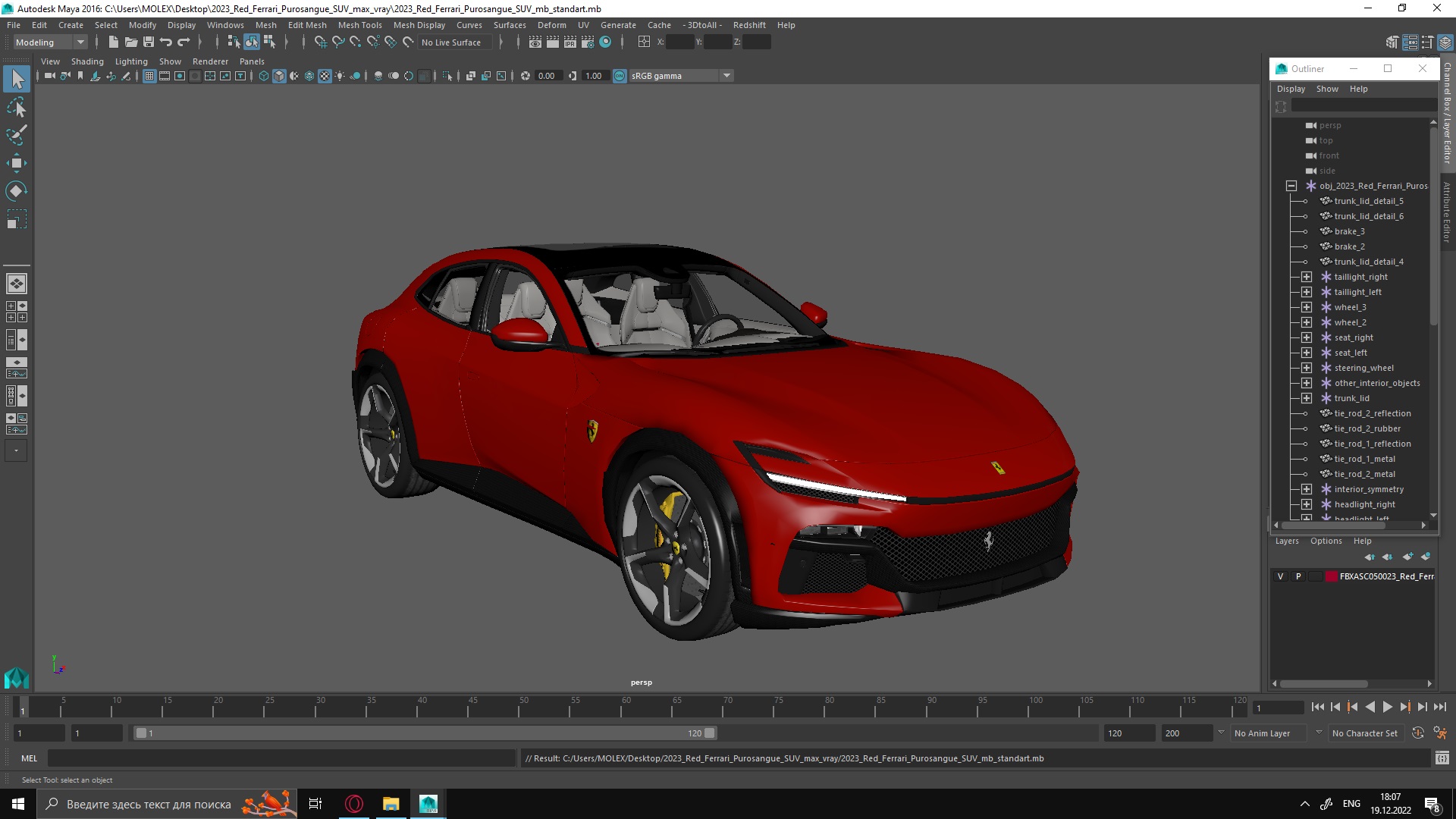The width and height of the screenshot is (1456, 819).
Task: Toggle viewport grid display
Action: 149,76
